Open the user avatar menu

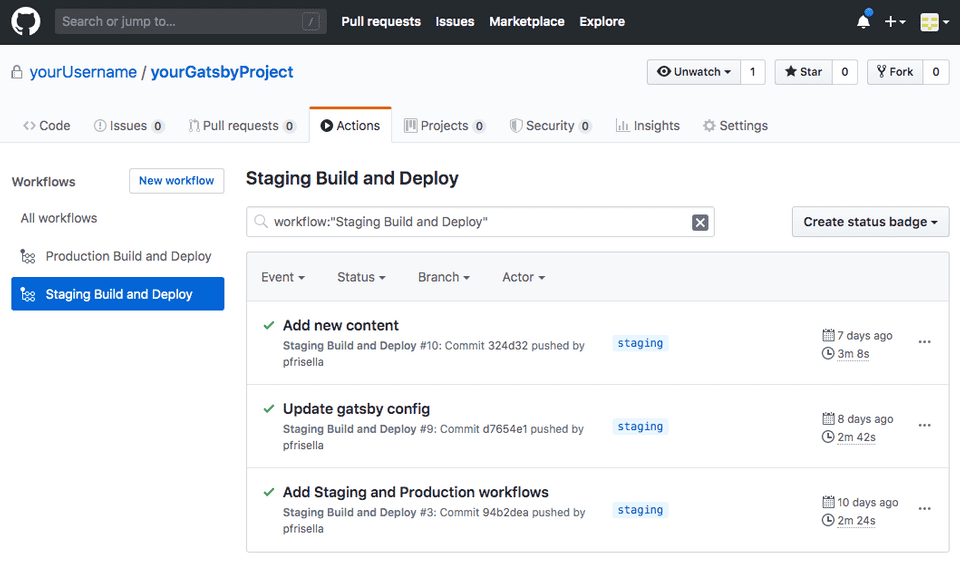(x=934, y=22)
